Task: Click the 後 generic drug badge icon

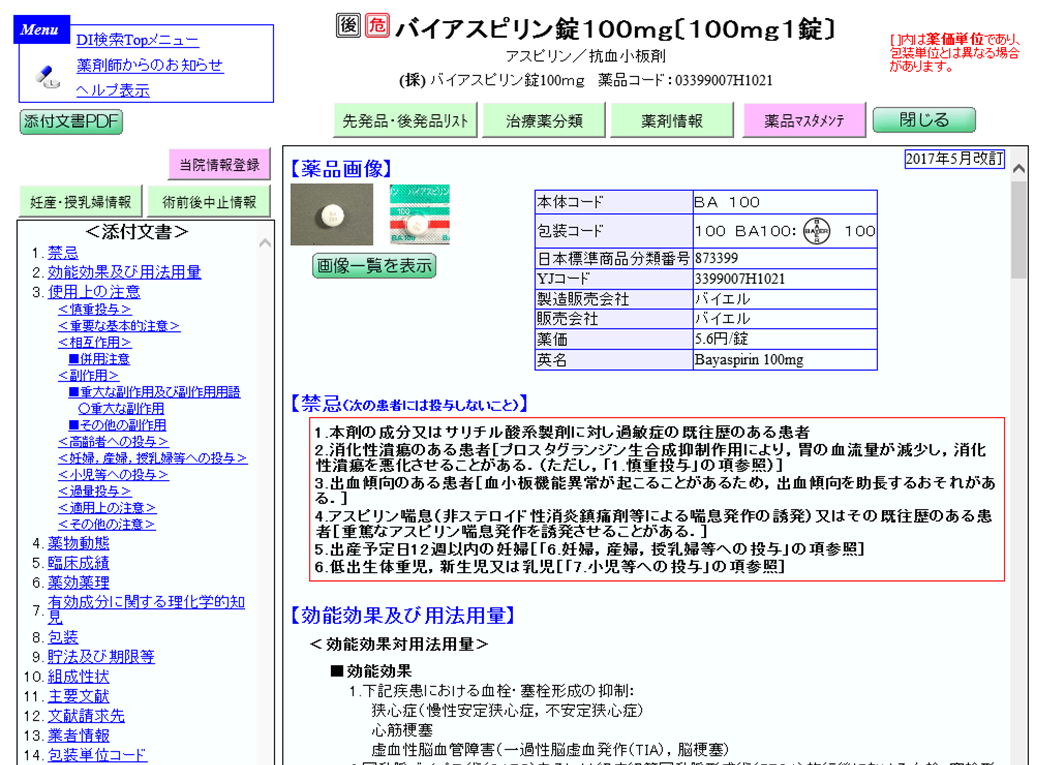Action: coord(348,26)
